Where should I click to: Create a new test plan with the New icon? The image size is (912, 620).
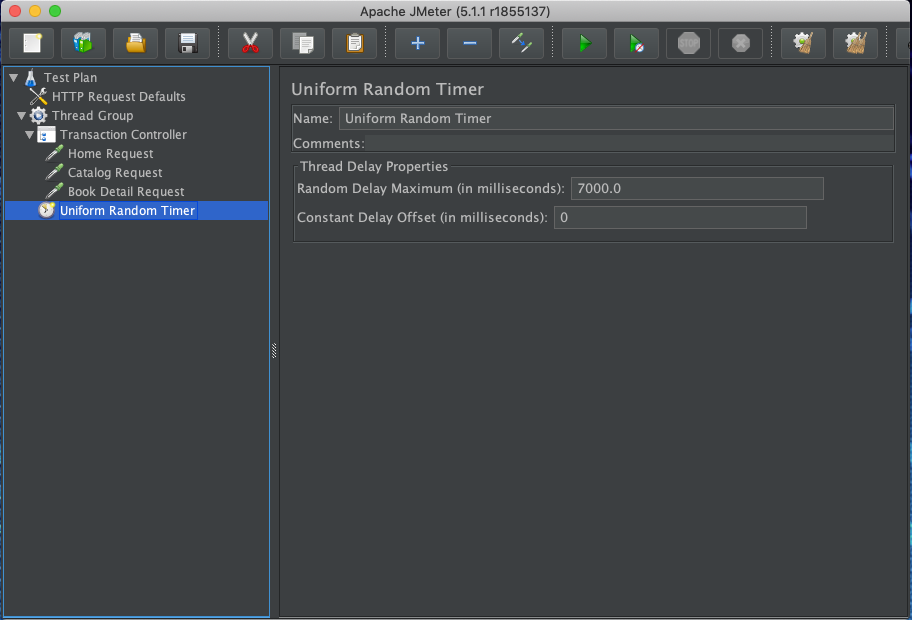pos(32,43)
